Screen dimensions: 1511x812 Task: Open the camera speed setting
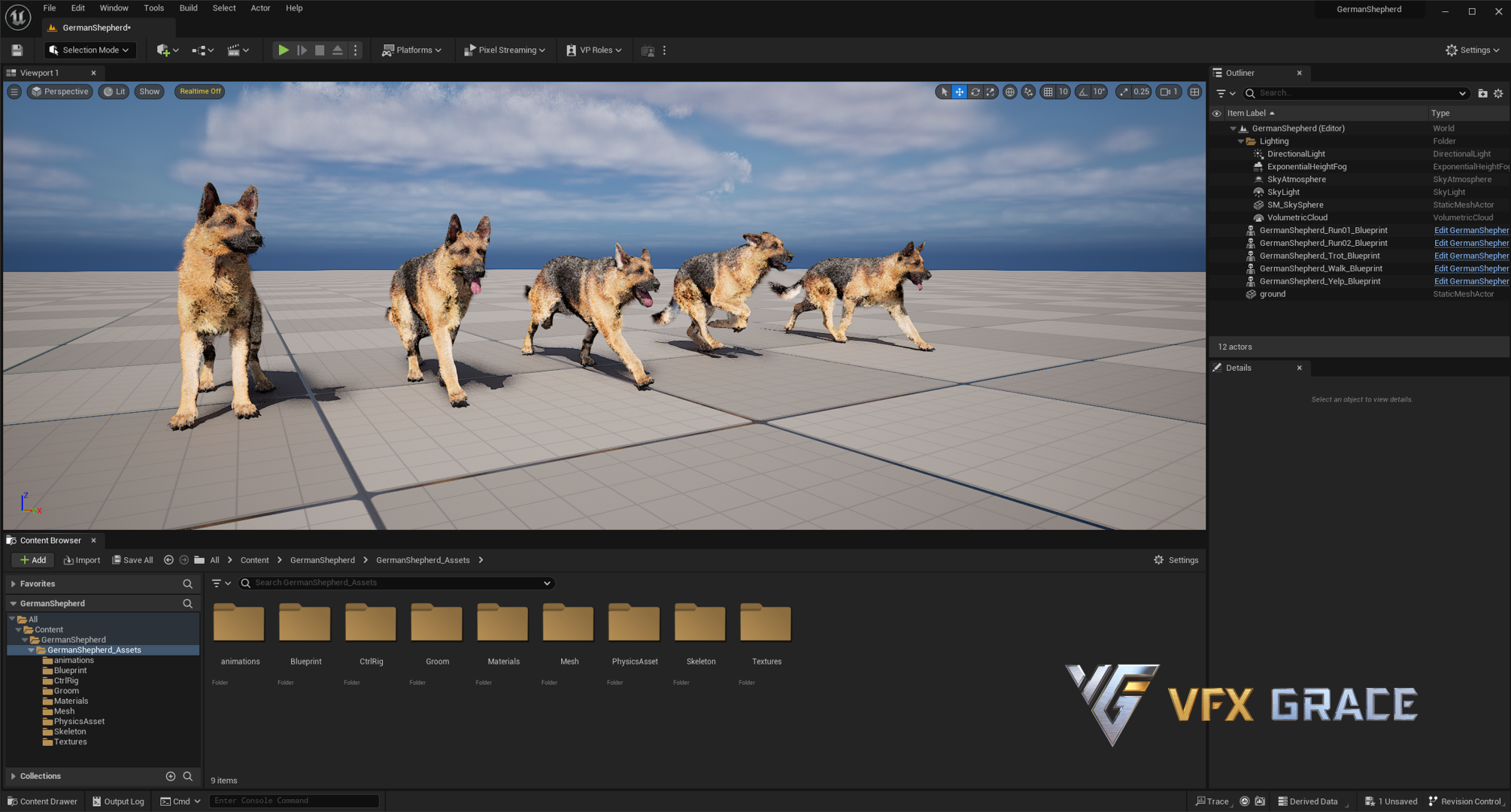(x=1169, y=92)
